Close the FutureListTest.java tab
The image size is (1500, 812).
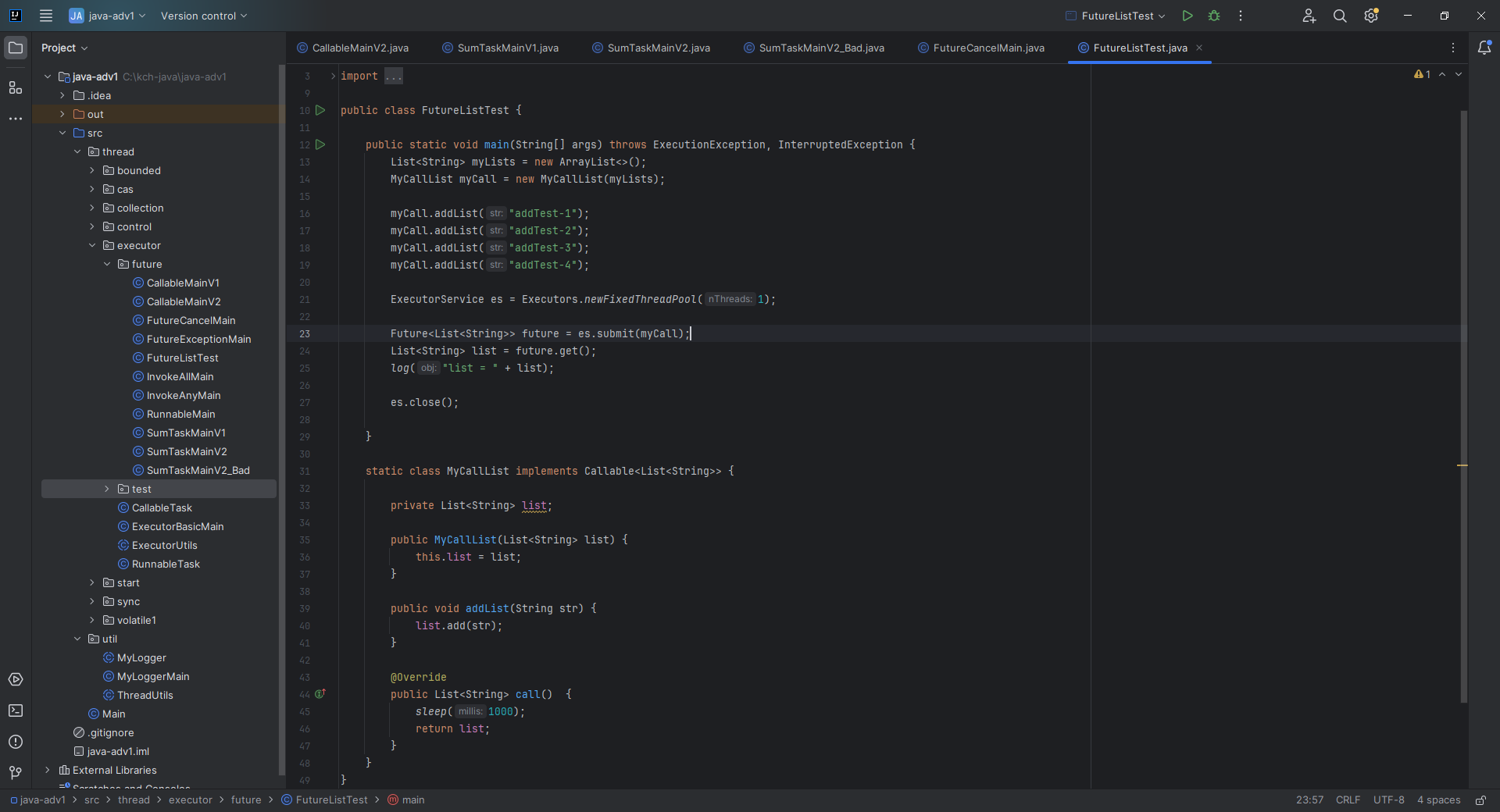point(1199,48)
